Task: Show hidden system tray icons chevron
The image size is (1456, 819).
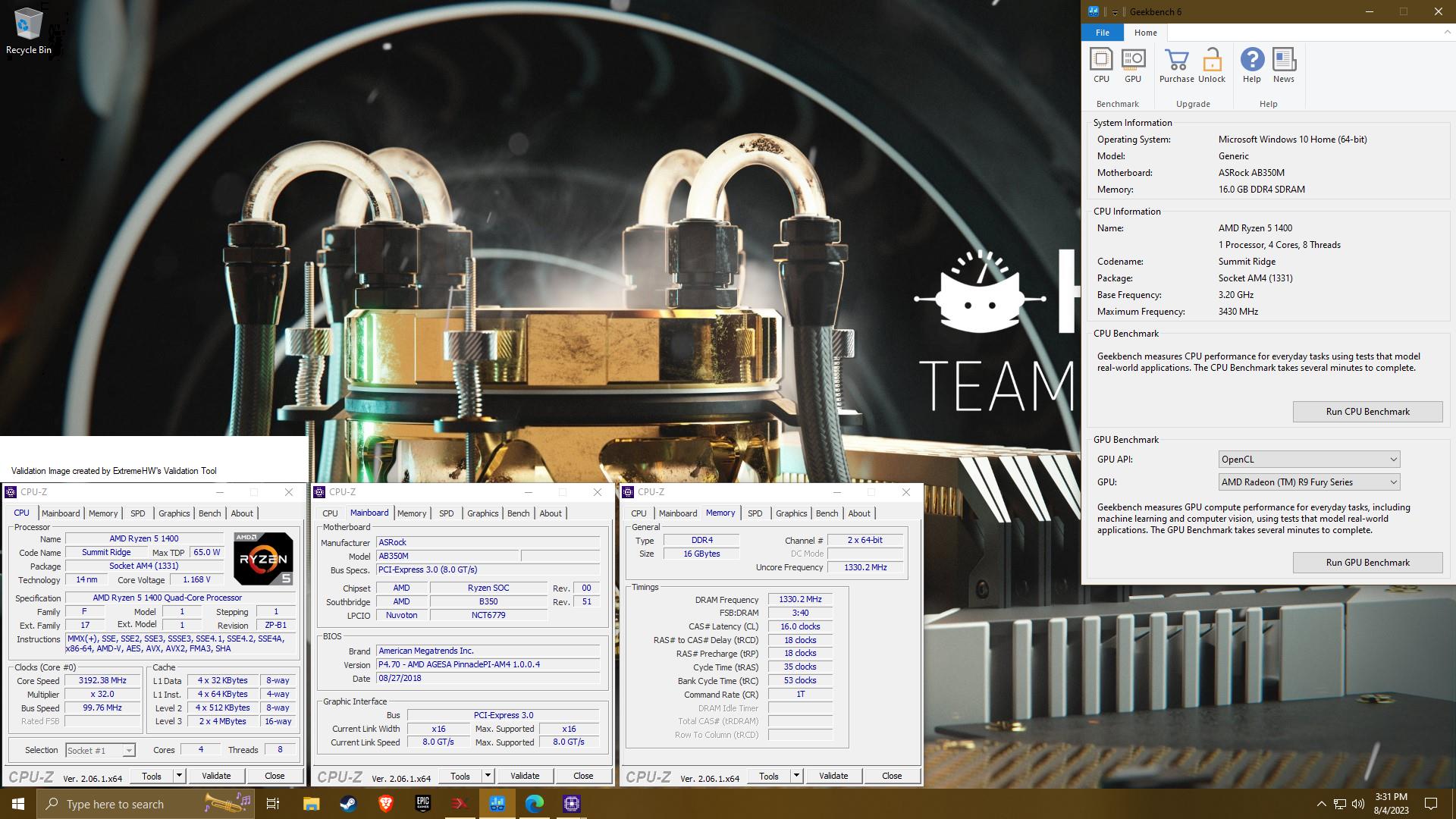Action: 1321,804
